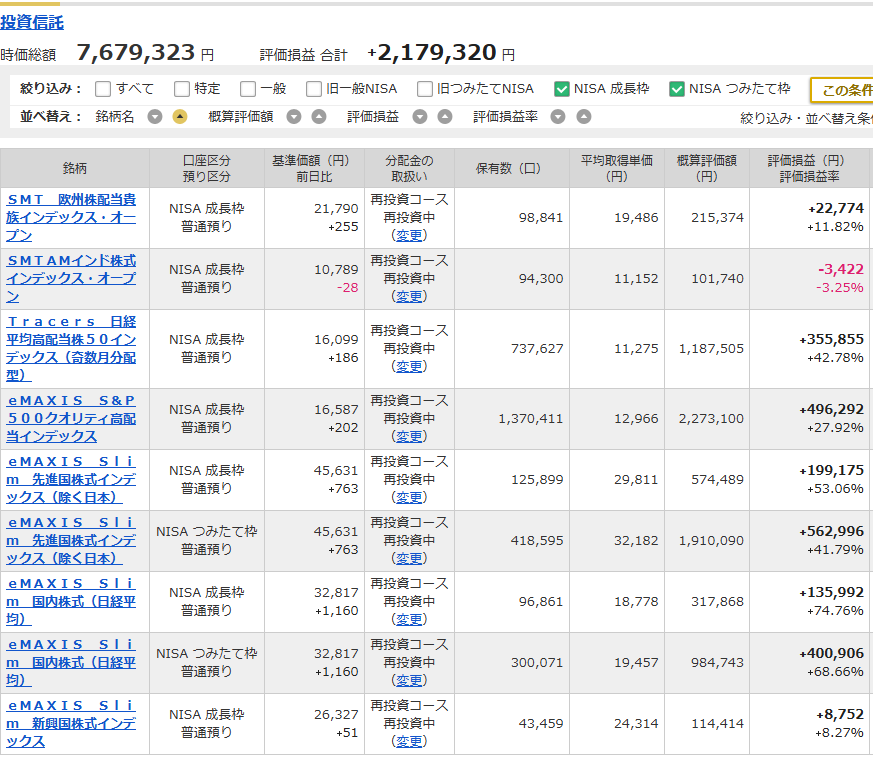Sort 銘柄名 ascending with highlighted up arrow
Screen dimensions: 873x759
[180, 117]
